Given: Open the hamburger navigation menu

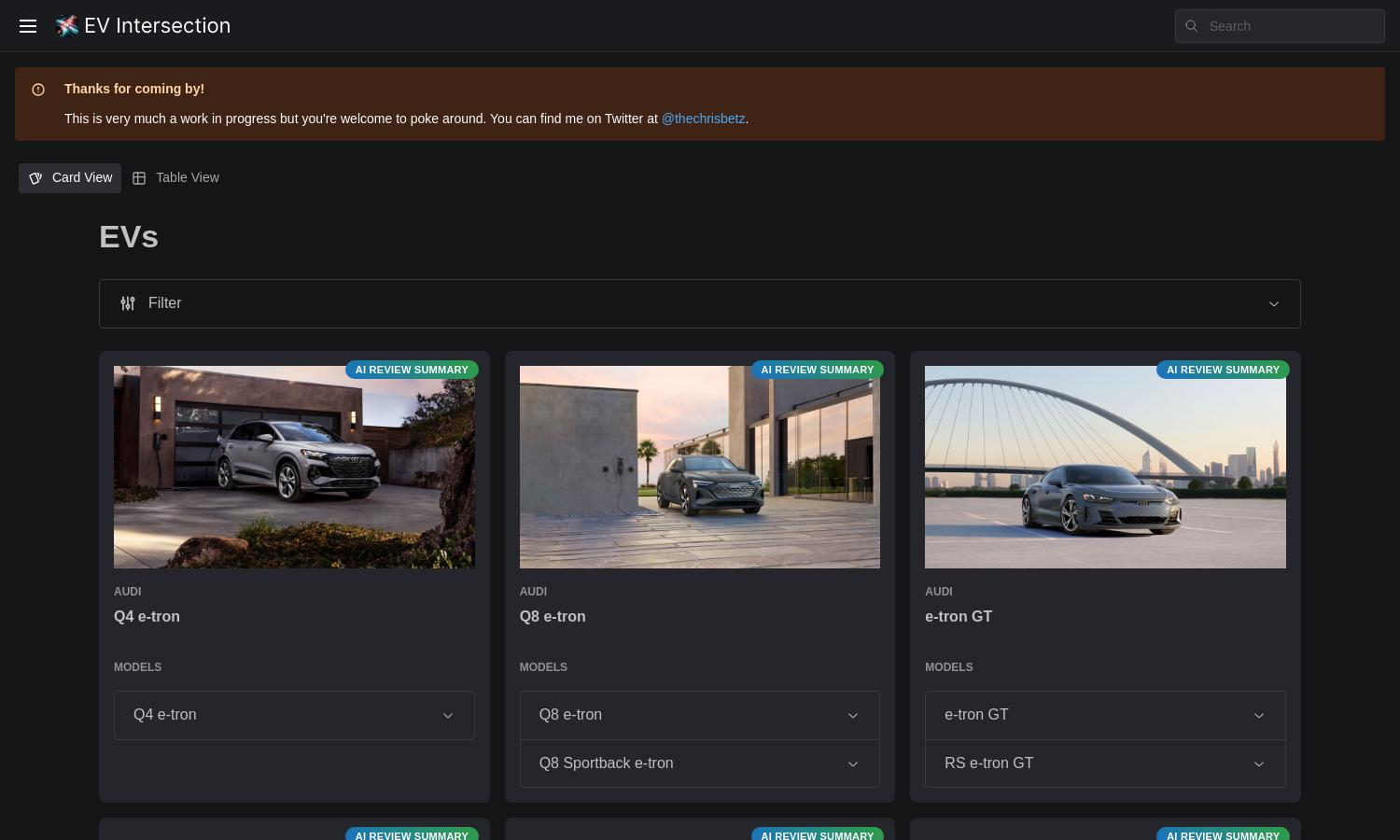Looking at the screenshot, I should pos(28,26).
